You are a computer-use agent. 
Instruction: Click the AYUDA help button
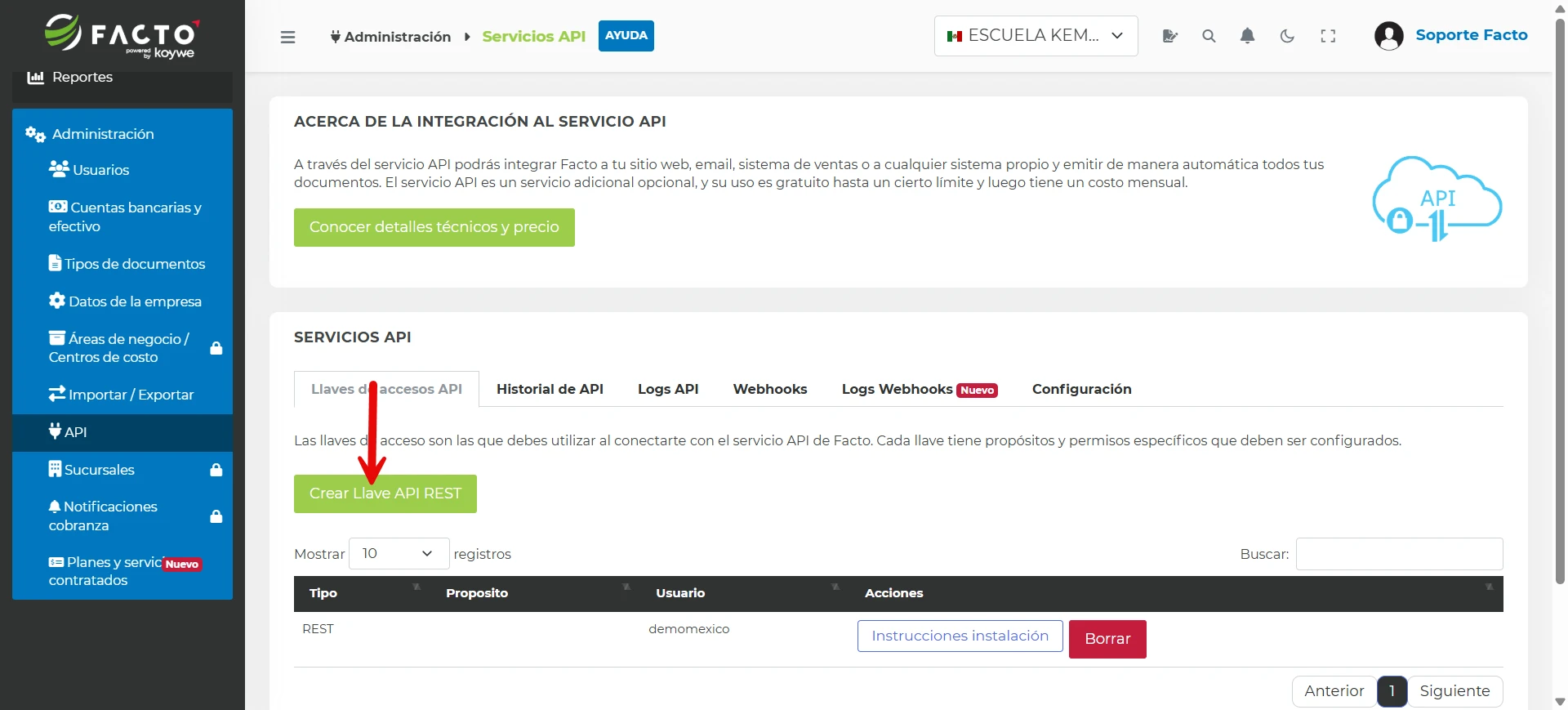626,36
